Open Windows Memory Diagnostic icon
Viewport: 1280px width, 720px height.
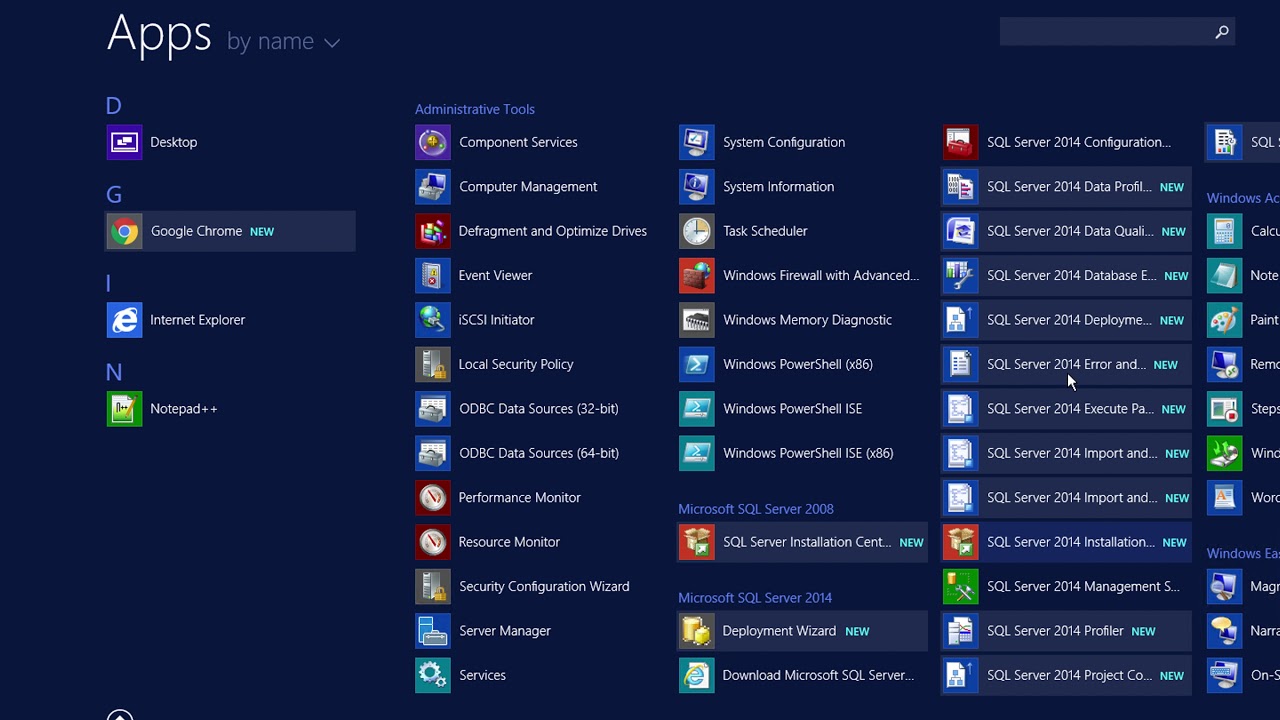(697, 320)
